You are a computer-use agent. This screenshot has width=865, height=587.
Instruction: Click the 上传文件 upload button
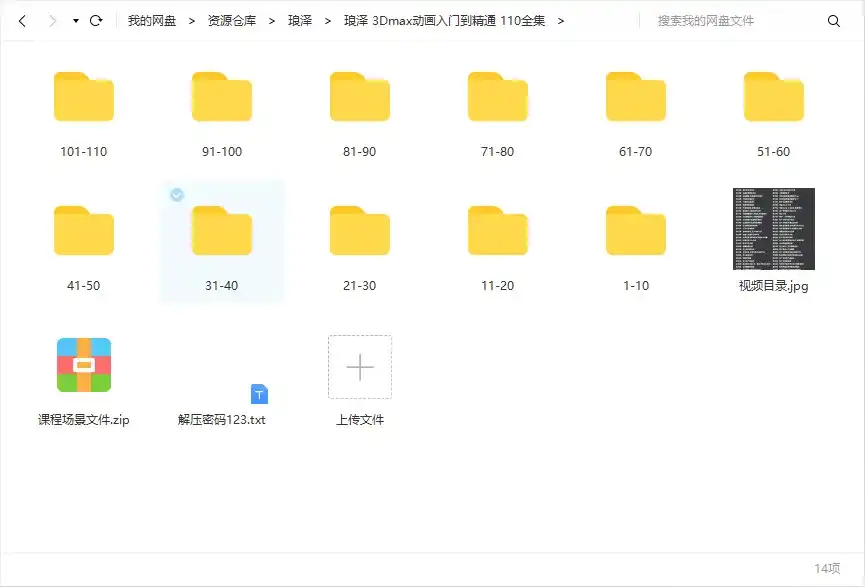[359, 367]
